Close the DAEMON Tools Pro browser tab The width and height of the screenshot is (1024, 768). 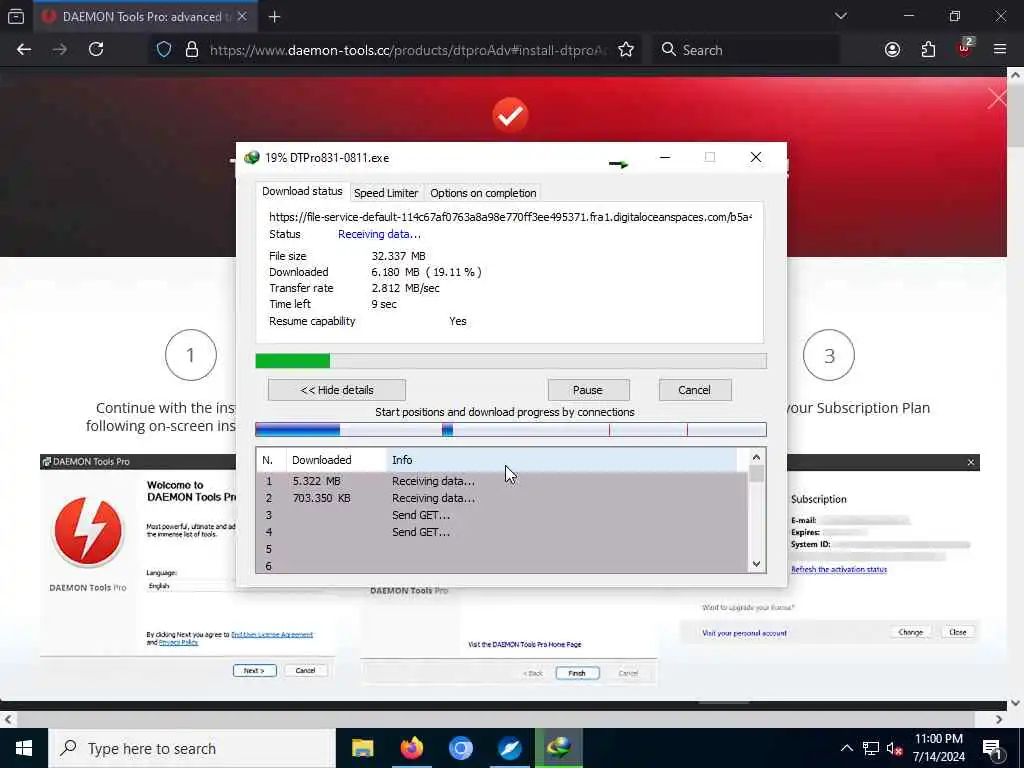pyautogui.click(x=242, y=16)
